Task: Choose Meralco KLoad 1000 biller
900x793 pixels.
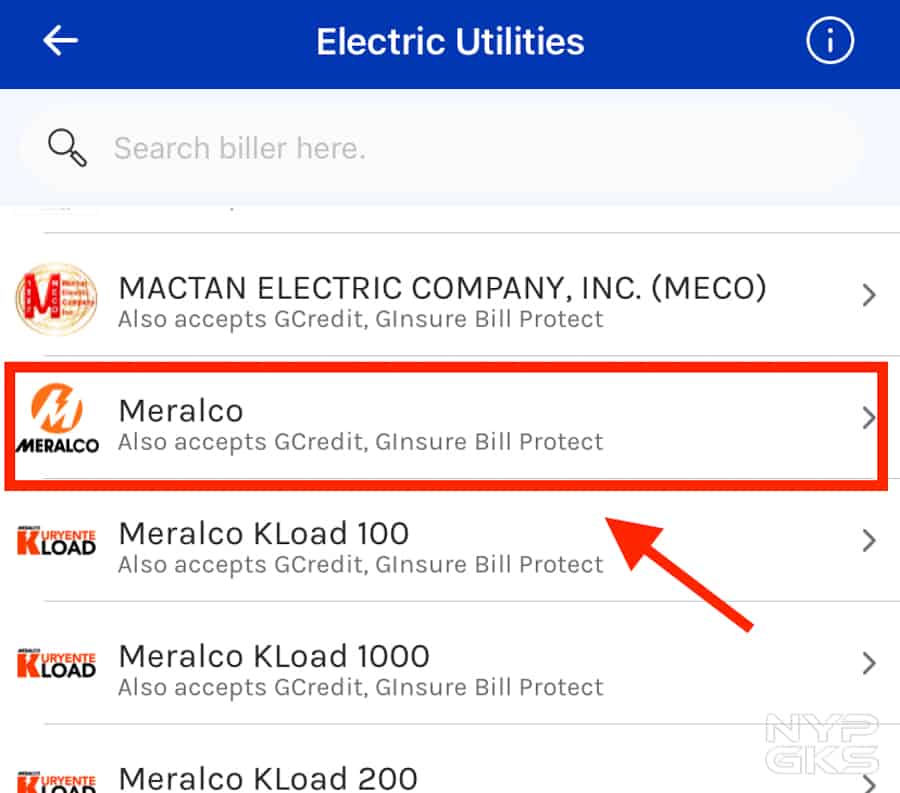Action: [x=274, y=656]
